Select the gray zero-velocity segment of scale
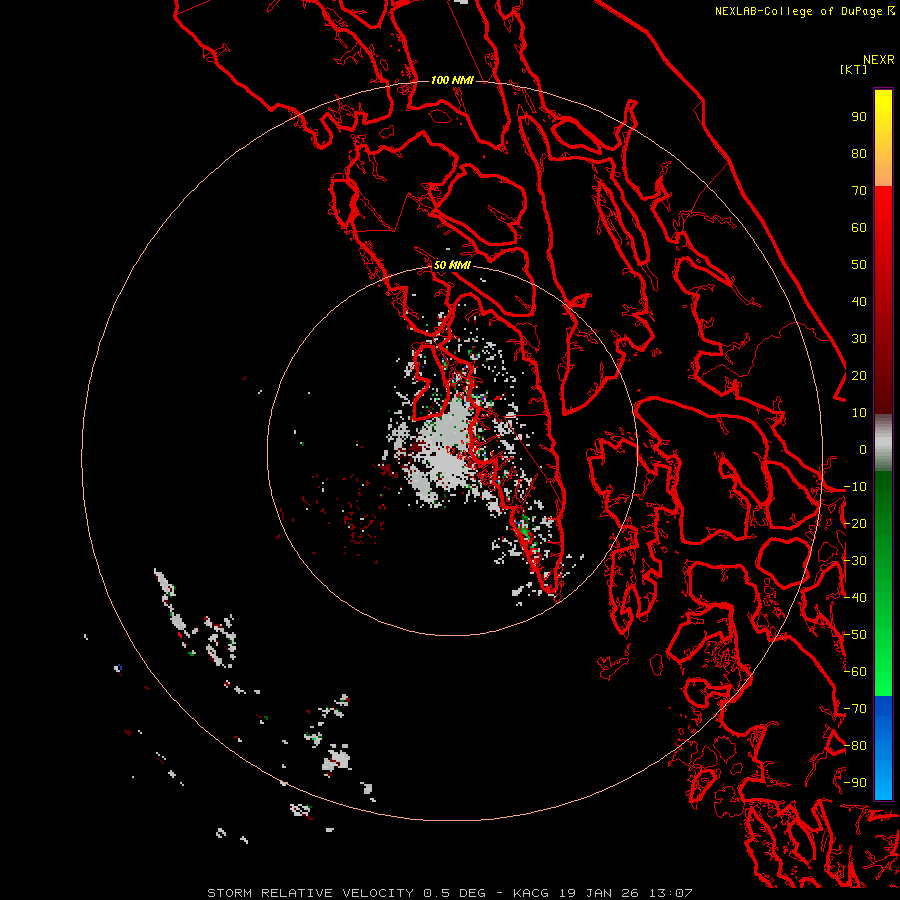The image size is (900, 900). coord(883,443)
